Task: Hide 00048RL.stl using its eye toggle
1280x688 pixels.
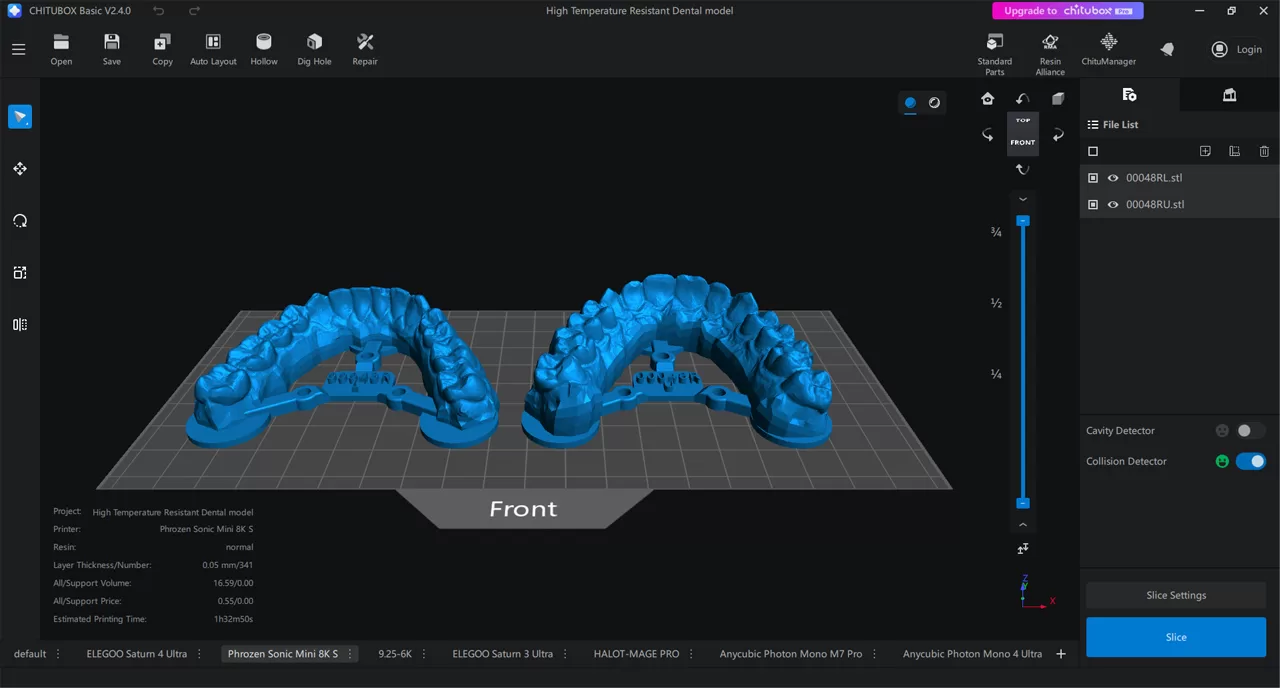Action: click(1112, 177)
